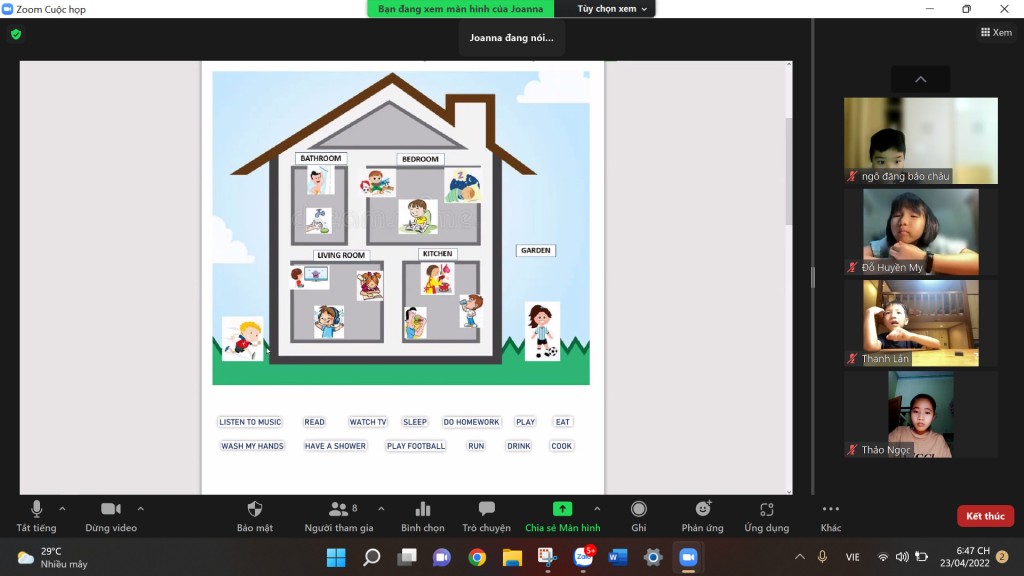1024x576 pixels.
Task: Toggle camera with Dừng video button
Action: [x=110, y=509]
